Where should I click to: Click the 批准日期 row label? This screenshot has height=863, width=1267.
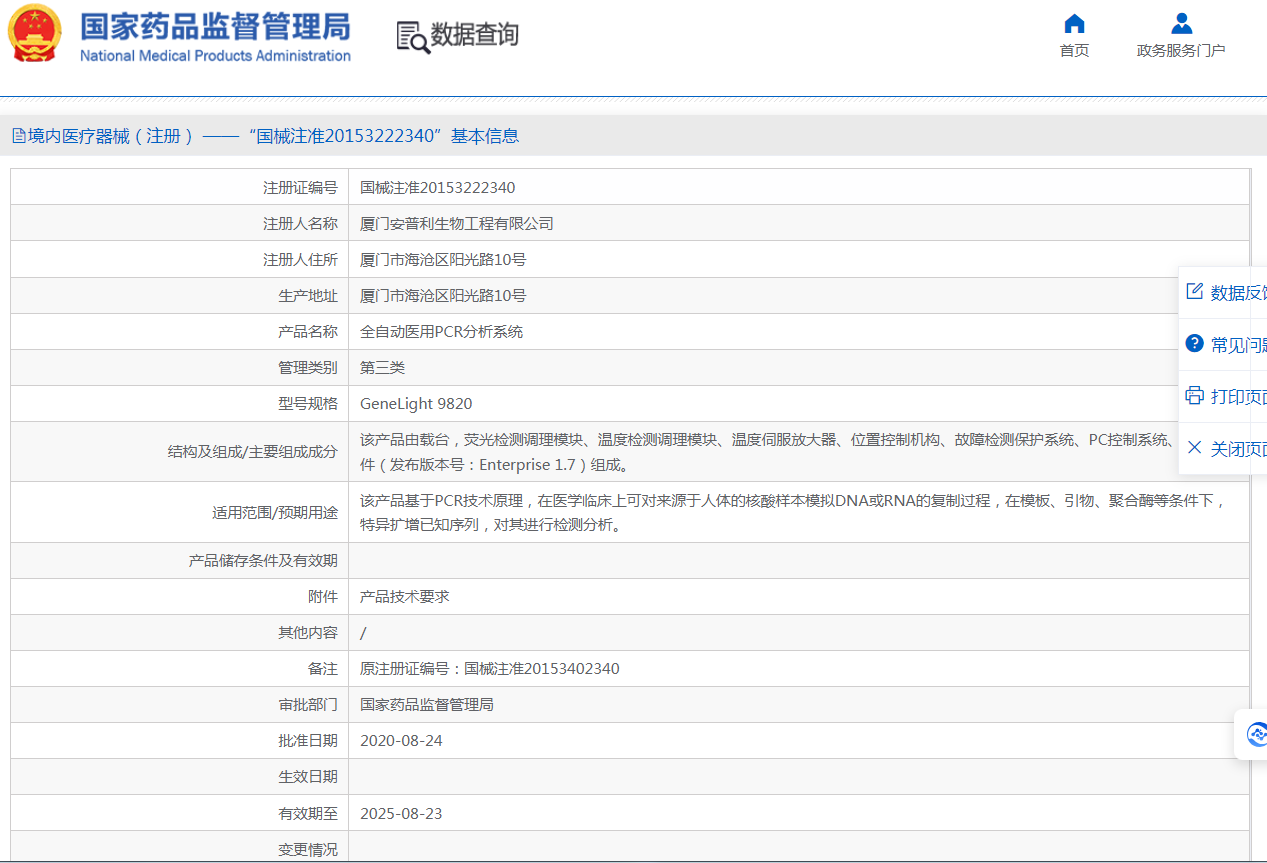click(308, 741)
